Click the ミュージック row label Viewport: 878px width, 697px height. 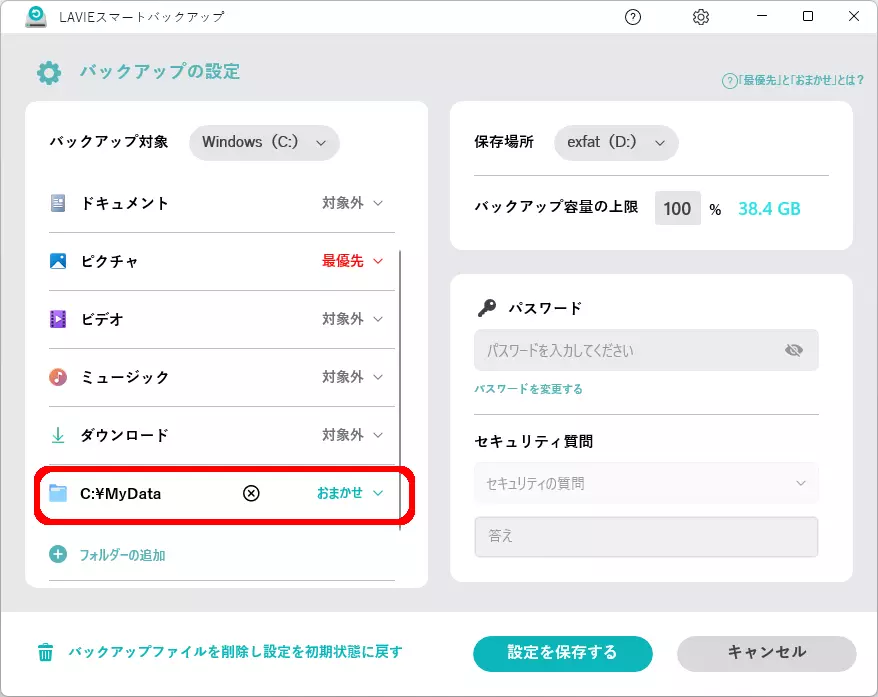click(124, 377)
